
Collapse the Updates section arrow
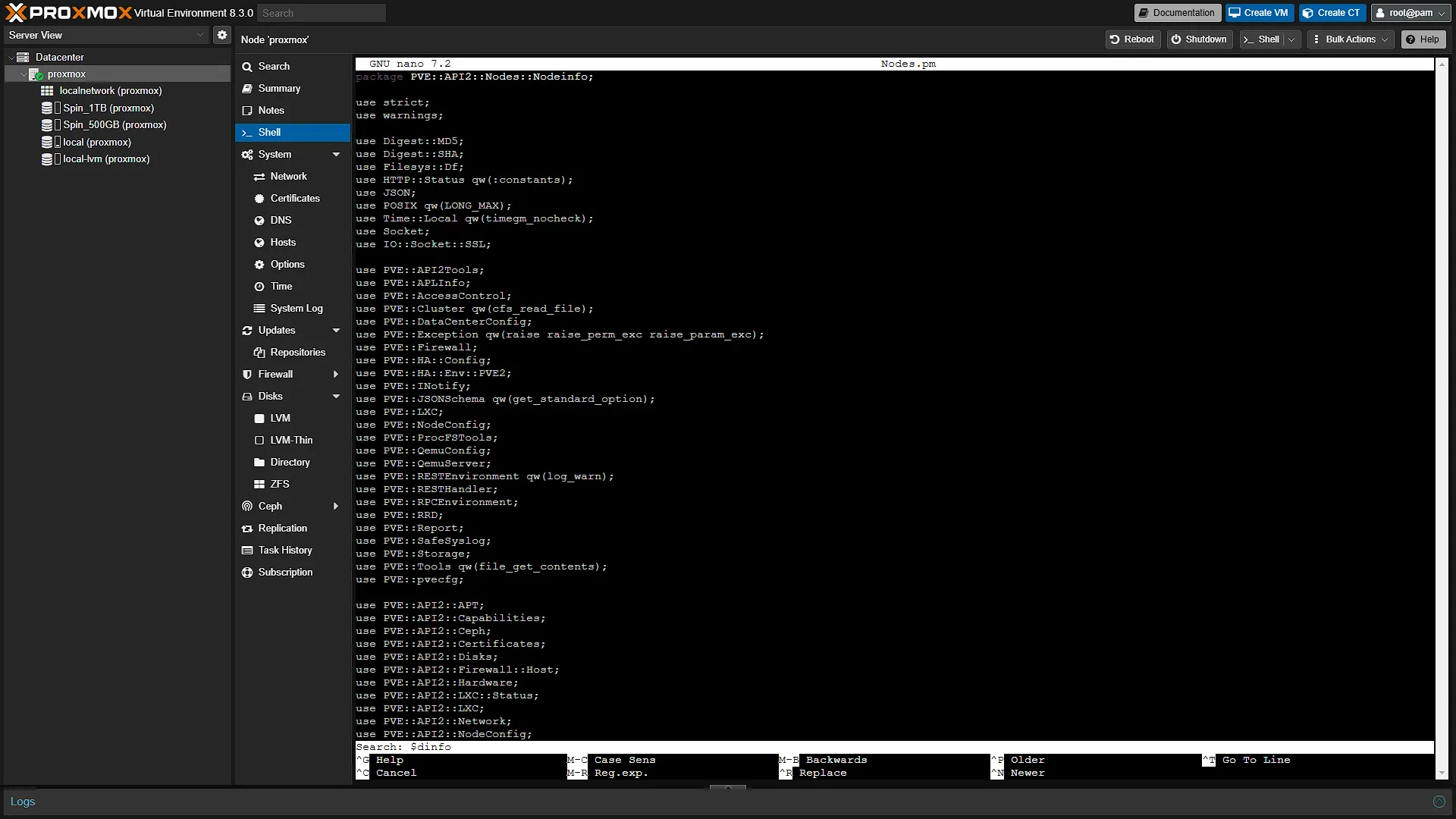click(x=336, y=331)
